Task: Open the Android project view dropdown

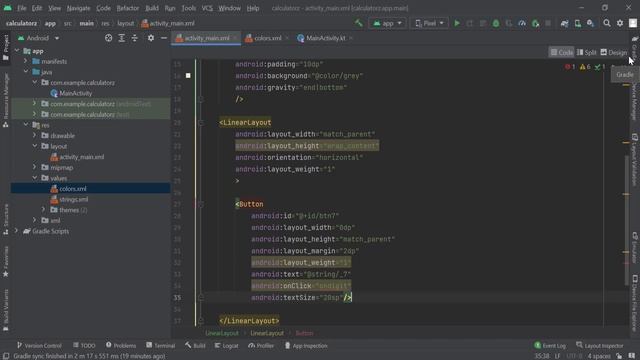Action: click(38, 38)
